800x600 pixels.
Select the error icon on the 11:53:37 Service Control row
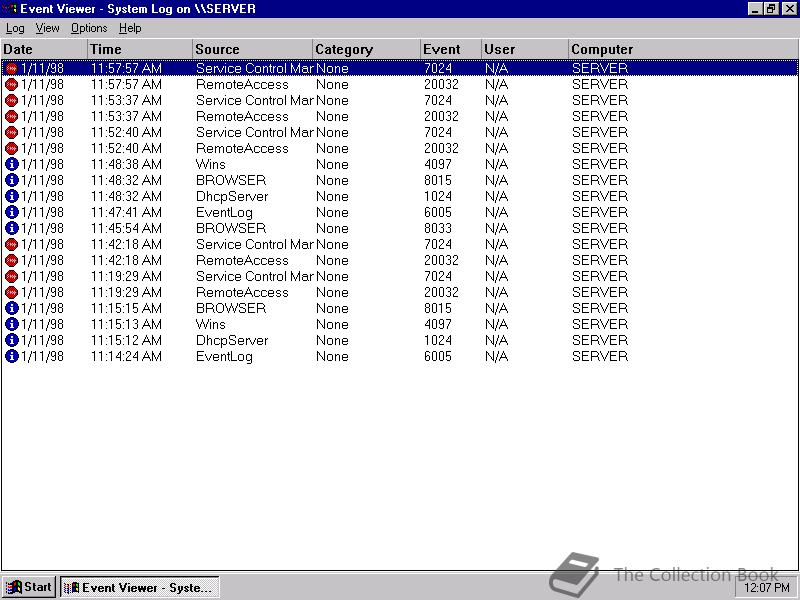coord(11,101)
